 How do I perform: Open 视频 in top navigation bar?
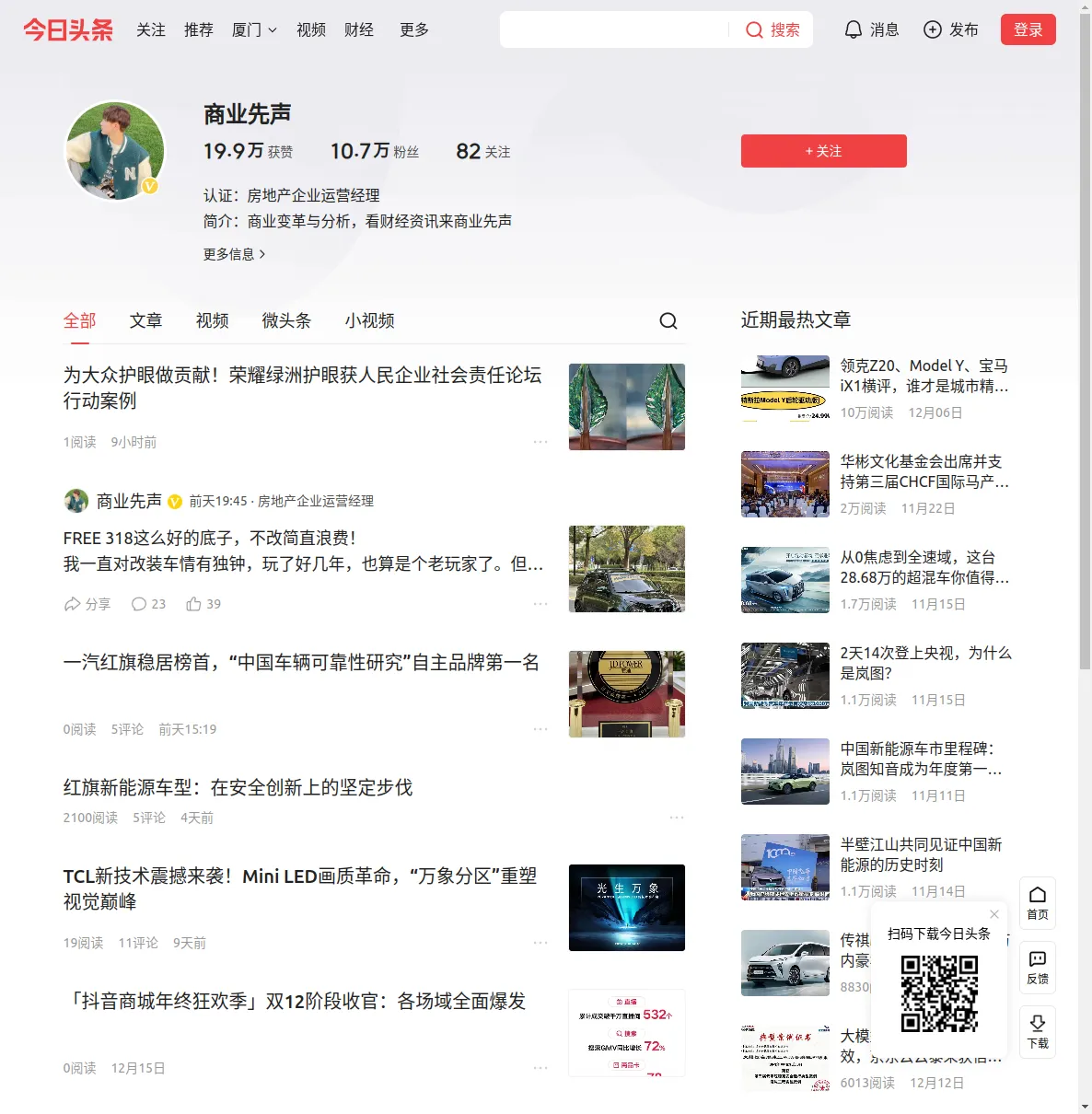click(x=311, y=29)
